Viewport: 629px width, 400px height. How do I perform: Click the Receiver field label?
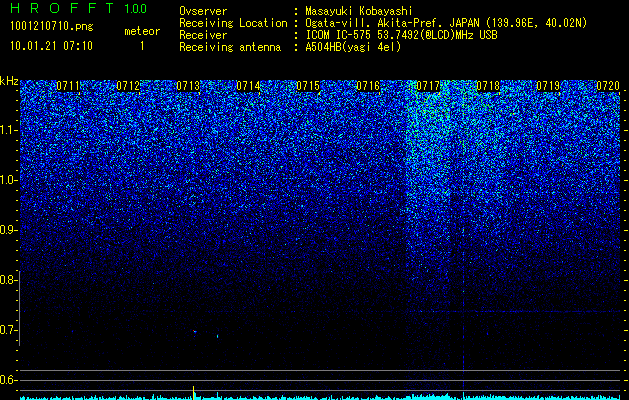tap(203, 35)
